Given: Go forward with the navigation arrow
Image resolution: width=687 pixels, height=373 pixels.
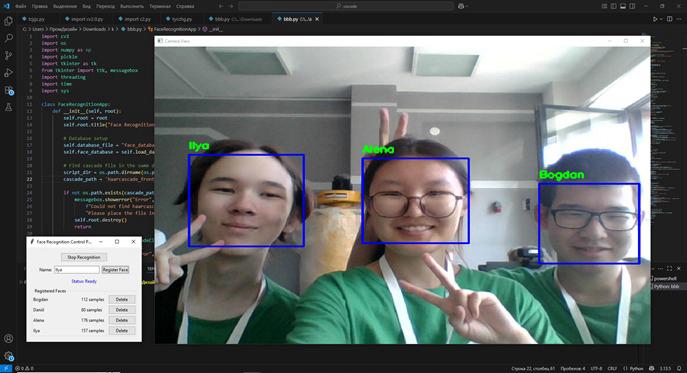Looking at the screenshot, I should pyautogui.click(x=231, y=6).
